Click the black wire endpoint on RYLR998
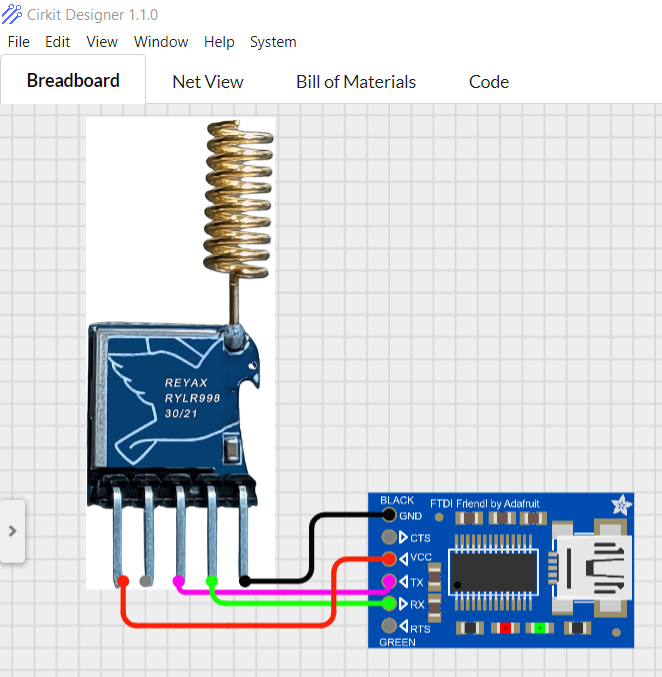Image resolution: width=662 pixels, height=677 pixels. click(244, 581)
